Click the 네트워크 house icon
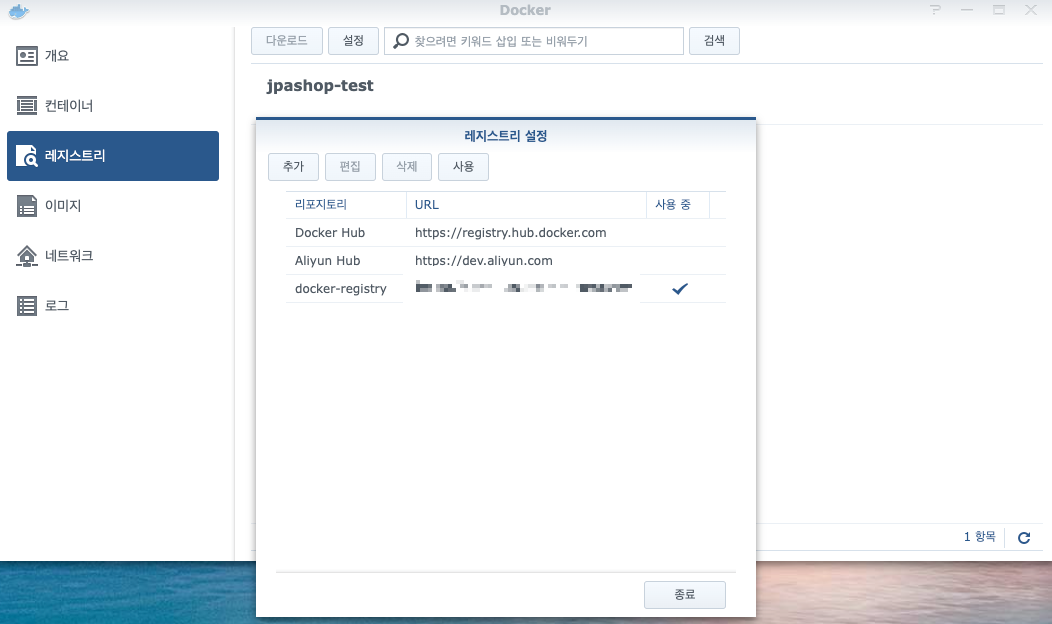Viewport: 1052px width, 624px height. point(27,256)
